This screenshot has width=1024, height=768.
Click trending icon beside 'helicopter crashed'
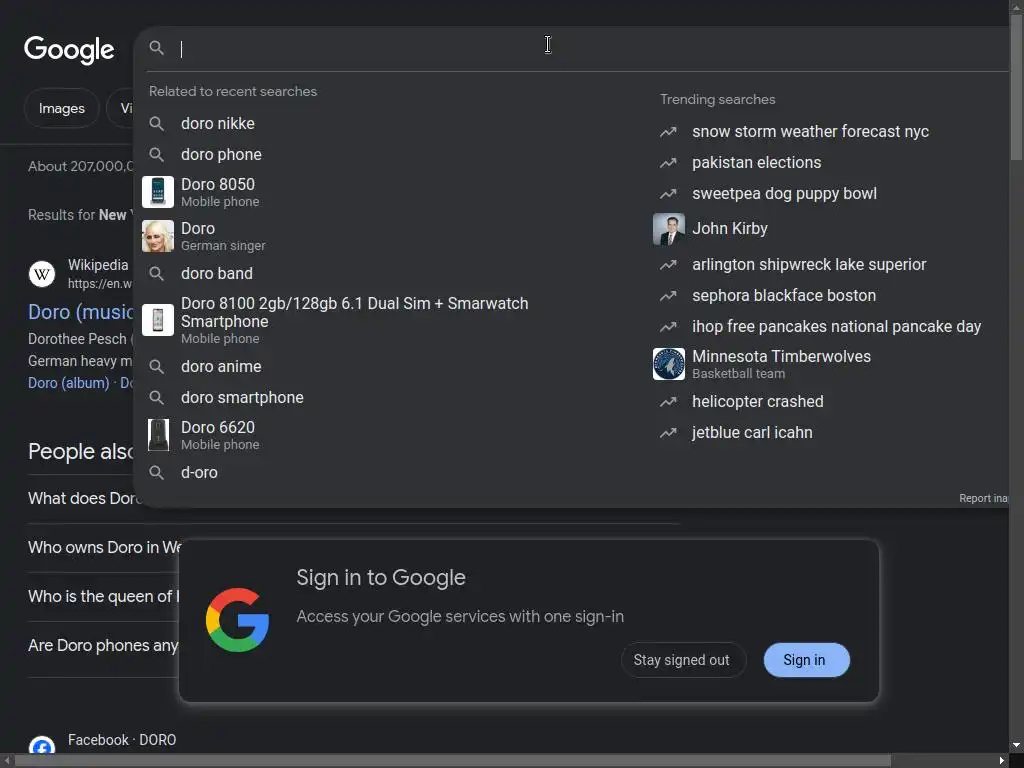point(668,402)
